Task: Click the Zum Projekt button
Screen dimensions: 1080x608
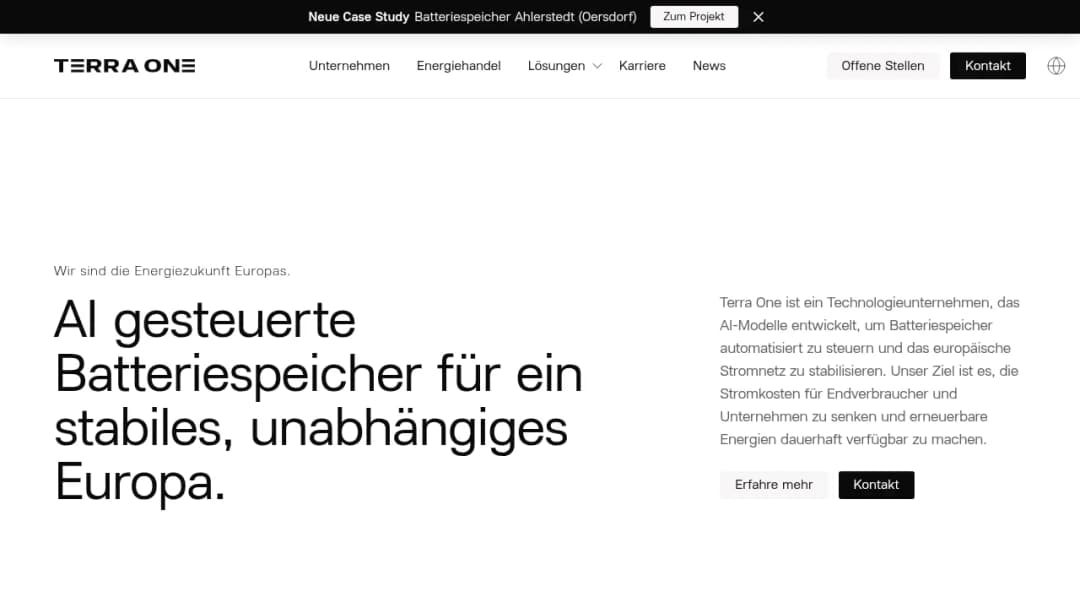Action: (694, 17)
